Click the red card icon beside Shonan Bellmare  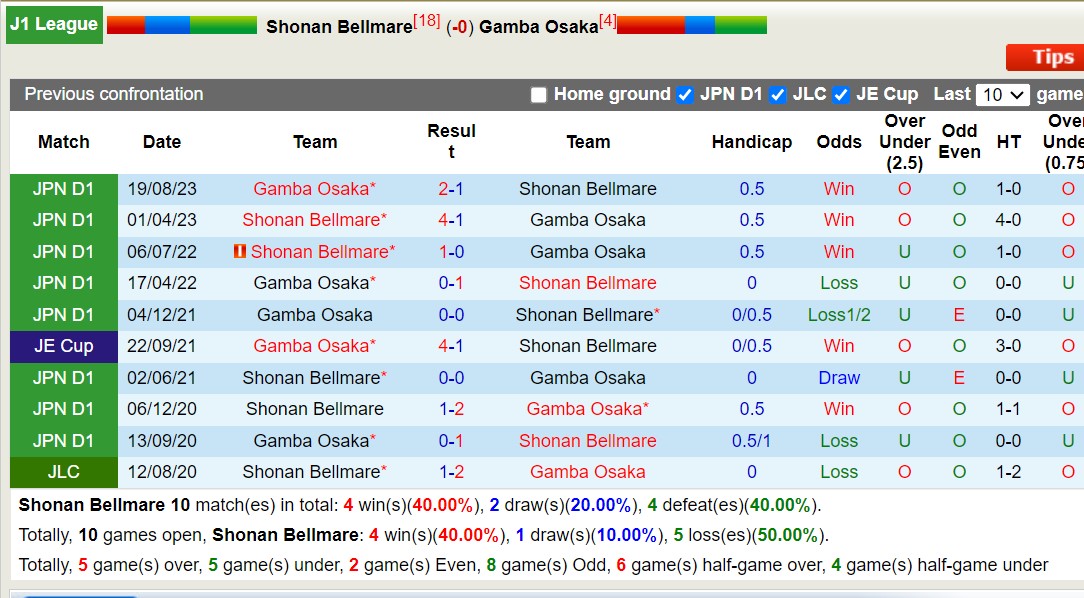pyautogui.click(x=243, y=251)
